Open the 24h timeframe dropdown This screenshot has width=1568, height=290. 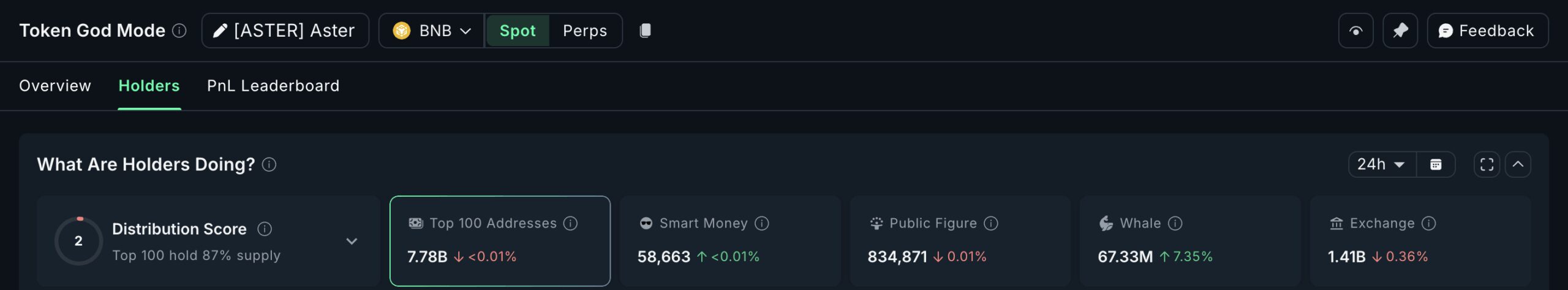pyautogui.click(x=1382, y=164)
